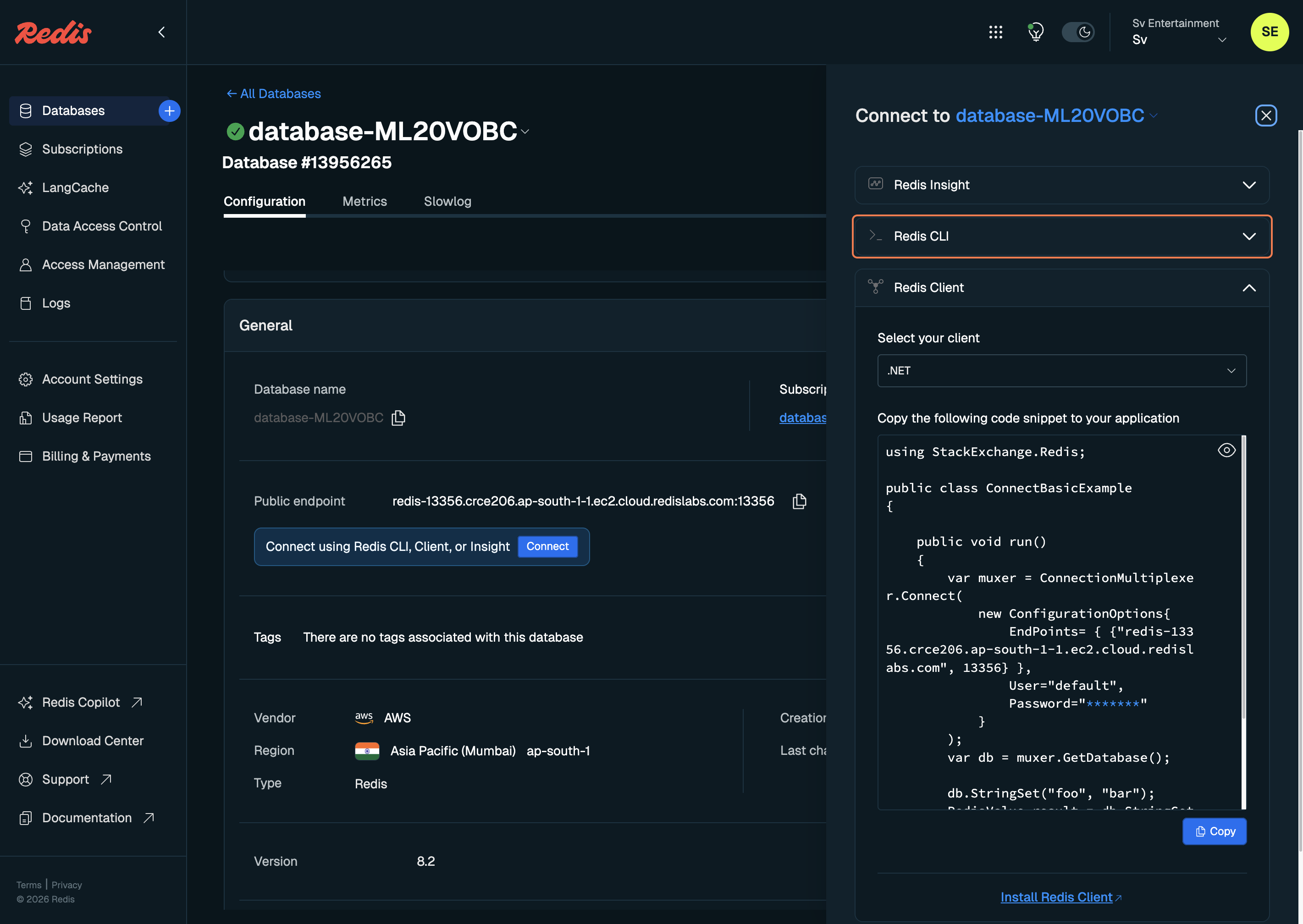Open LangCache from the sidebar

point(75,188)
